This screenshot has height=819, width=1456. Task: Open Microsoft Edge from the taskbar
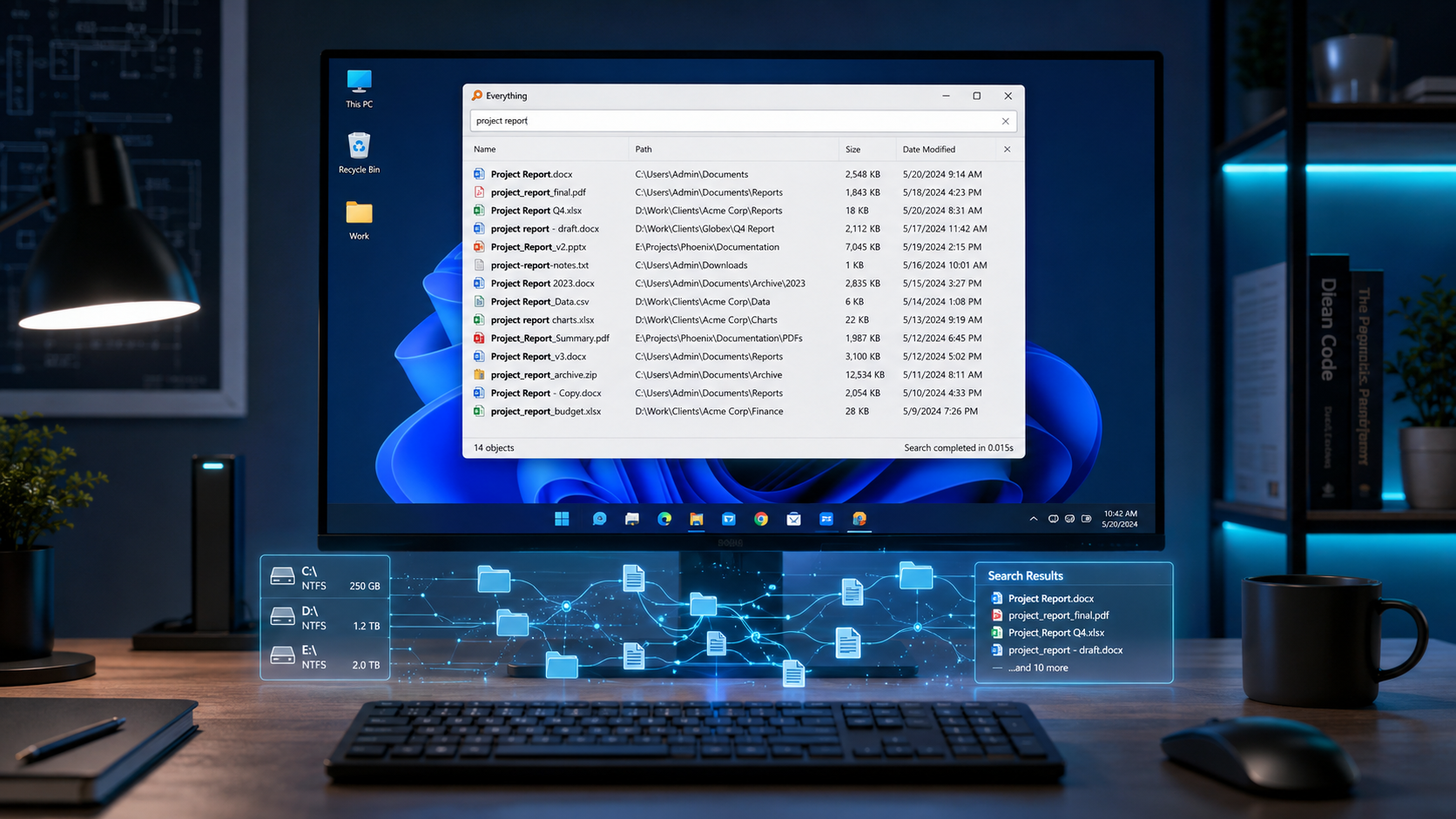click(x=664, y=519)
